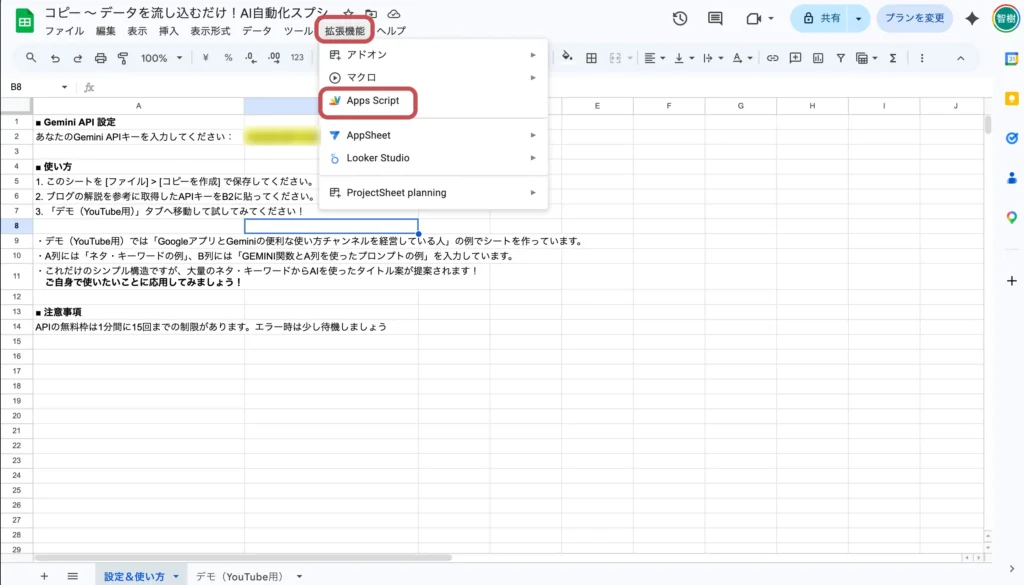Open the 挿入 menu
This screenshot has height=585, width=1024.
pyautogui.click(x=168, y=31)
